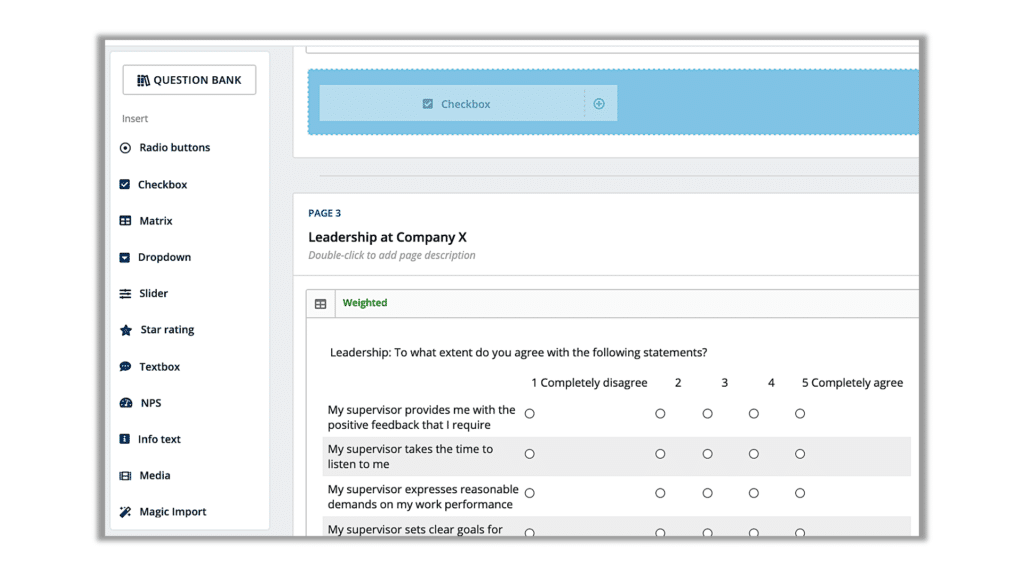Choose the Star rating icon
Image resolution: width=1024 pixels, height=576 pixels.
pos(125,330)
